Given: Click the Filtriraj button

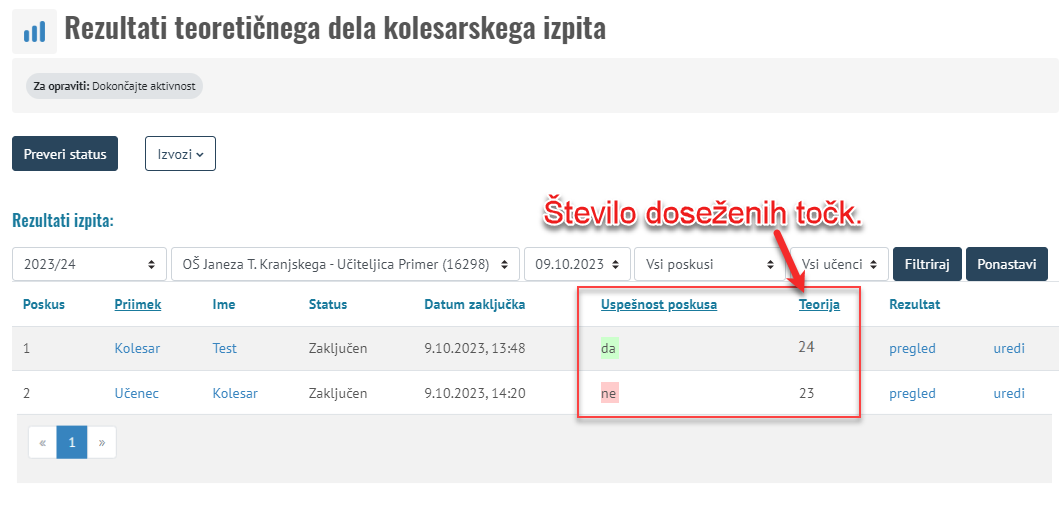Looking at the screenshot, I should [x=926, y=265].
